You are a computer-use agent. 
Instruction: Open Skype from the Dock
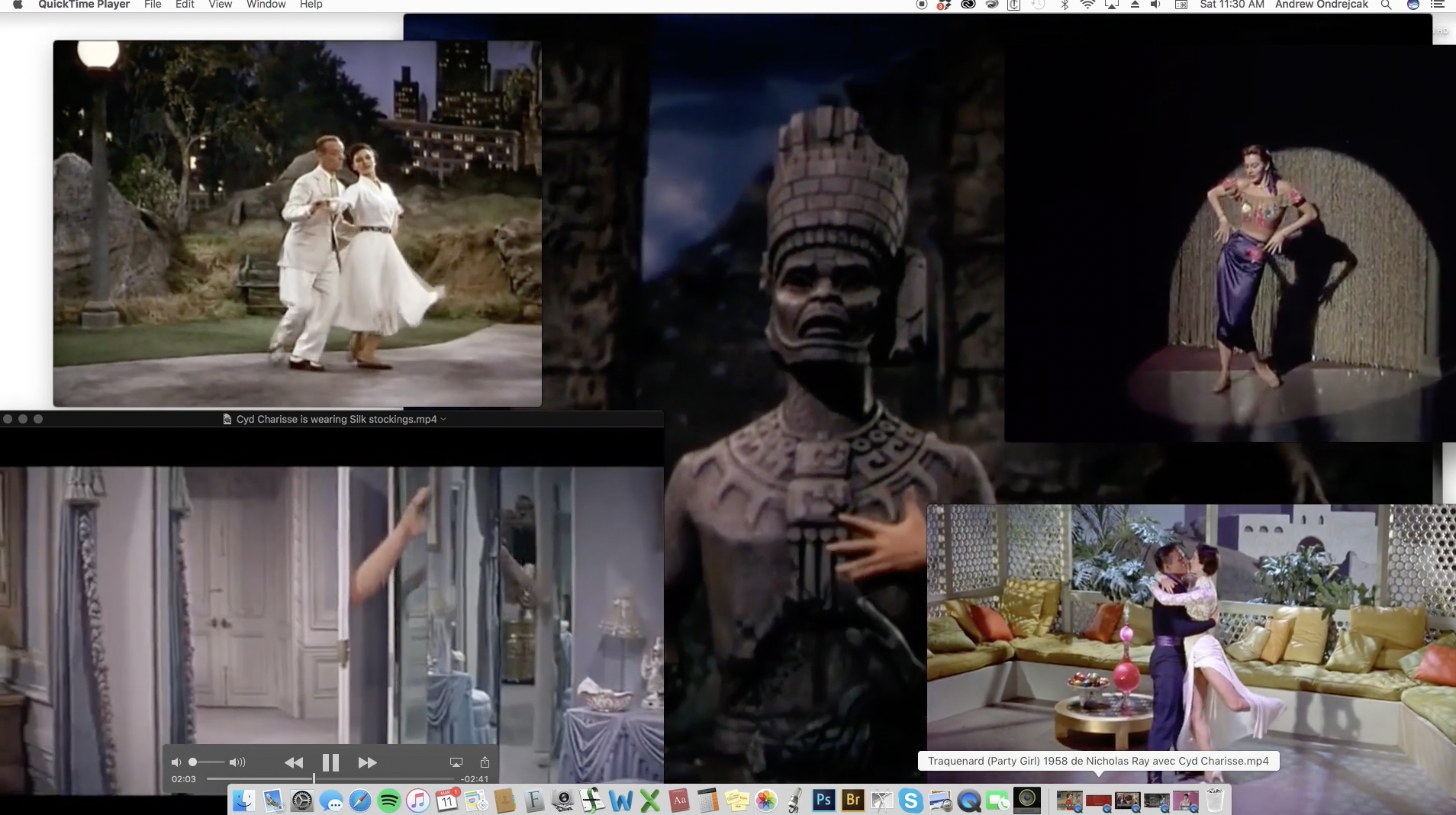point(911,801)
